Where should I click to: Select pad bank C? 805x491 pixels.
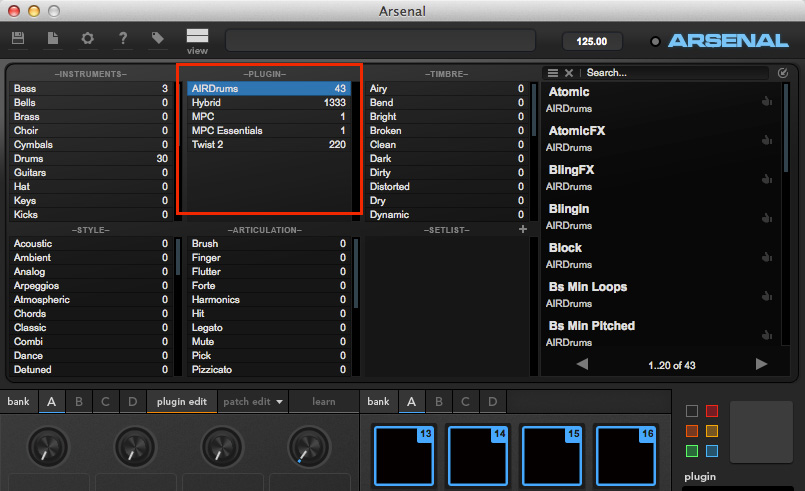[465, 402]
